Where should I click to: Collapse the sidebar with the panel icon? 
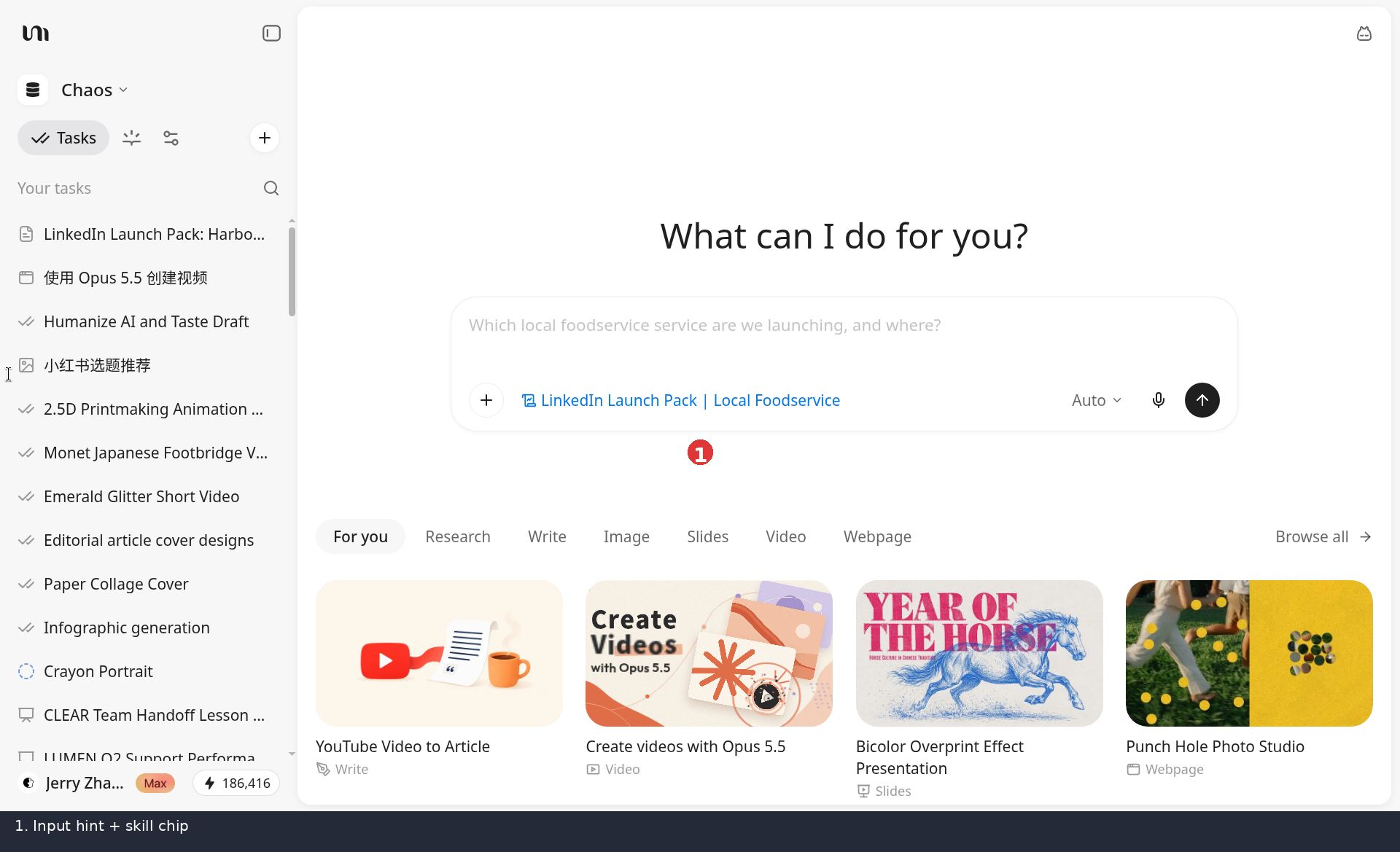click(x=271, y=34)
